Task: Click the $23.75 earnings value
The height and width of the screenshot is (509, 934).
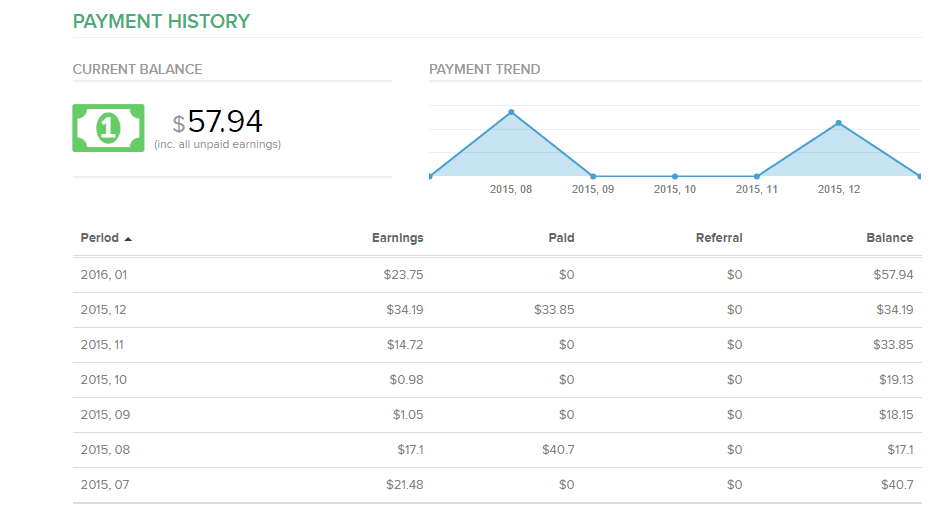Action: (x=403, y=274)
